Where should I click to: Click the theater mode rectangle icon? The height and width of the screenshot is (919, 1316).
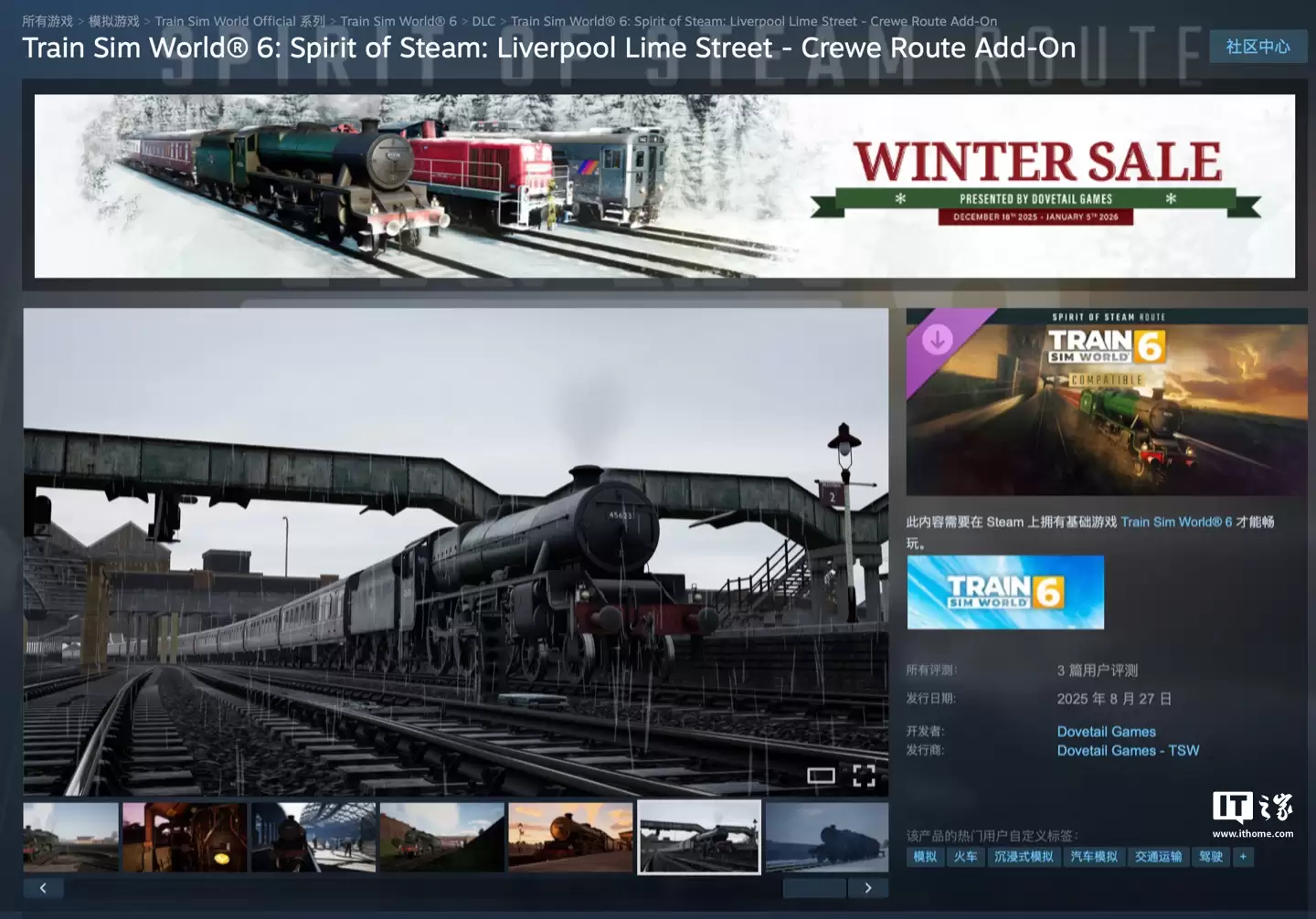821,776
